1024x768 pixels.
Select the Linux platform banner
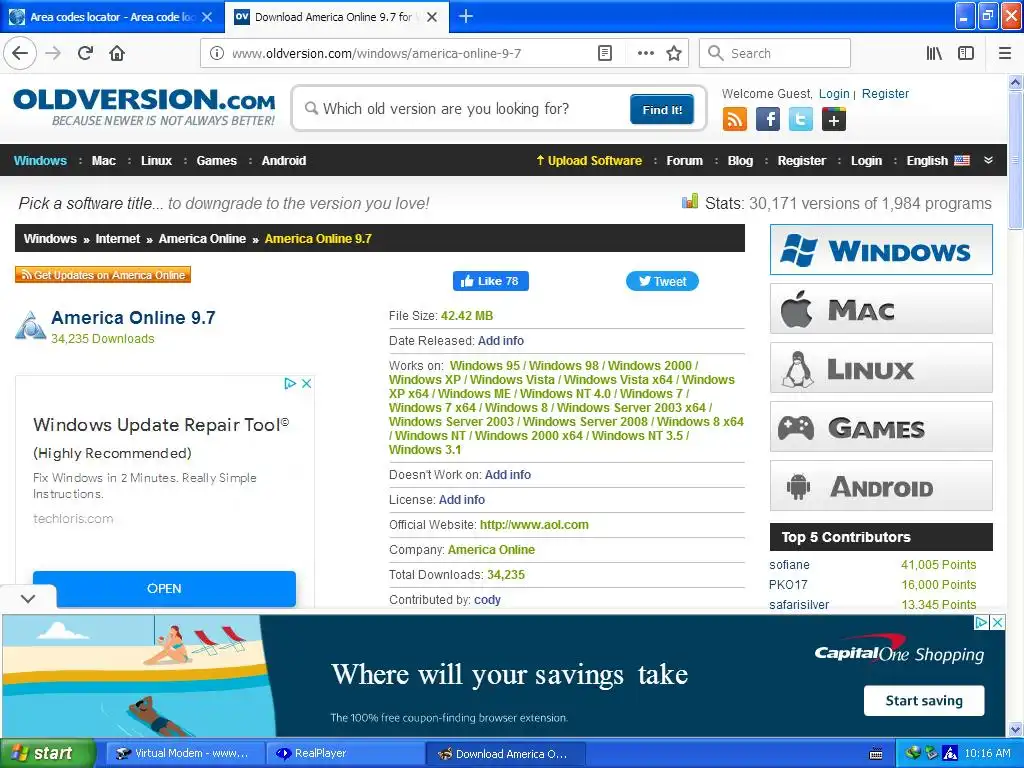tap(881, 368)
